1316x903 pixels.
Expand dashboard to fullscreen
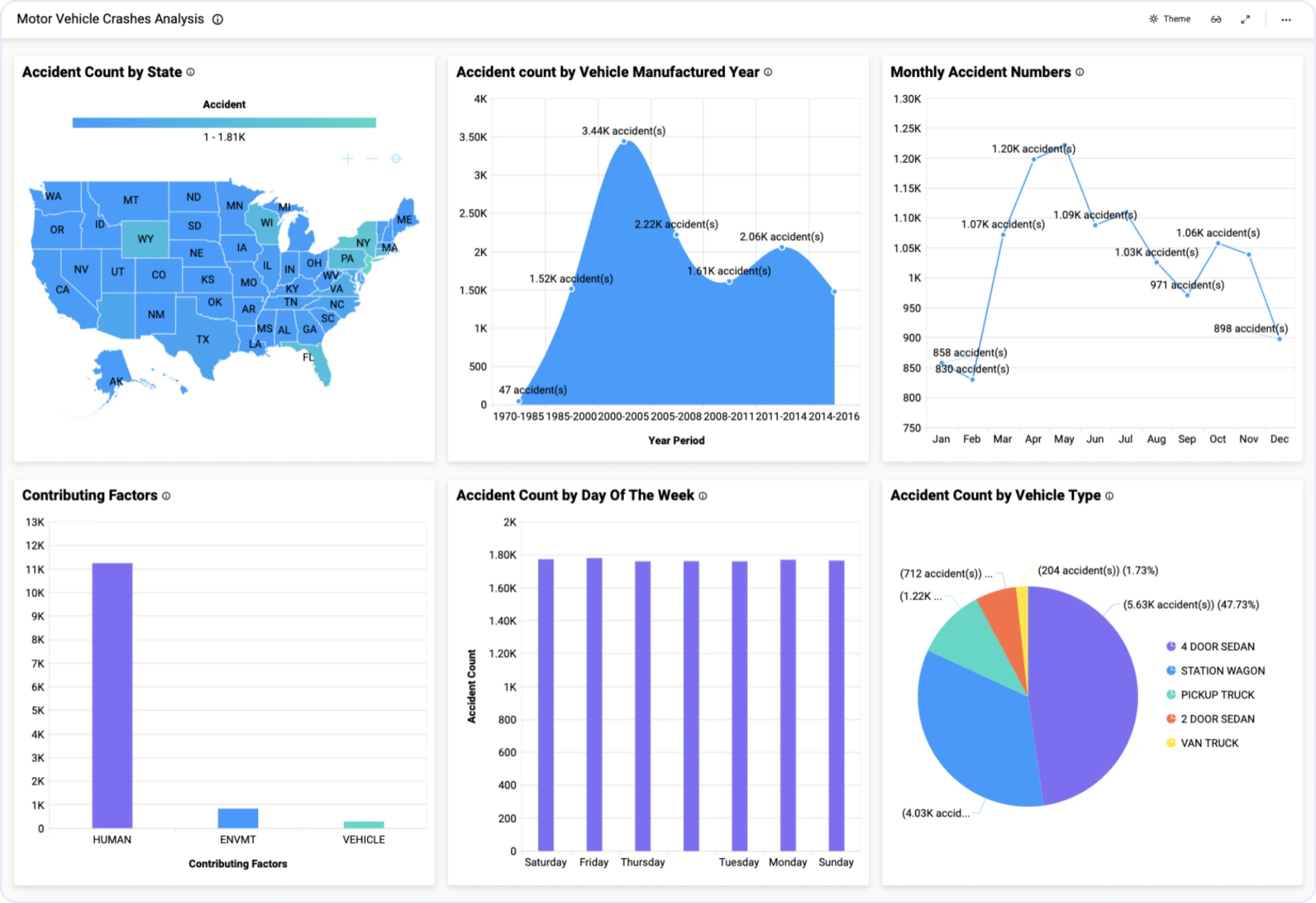(1245, 19)
